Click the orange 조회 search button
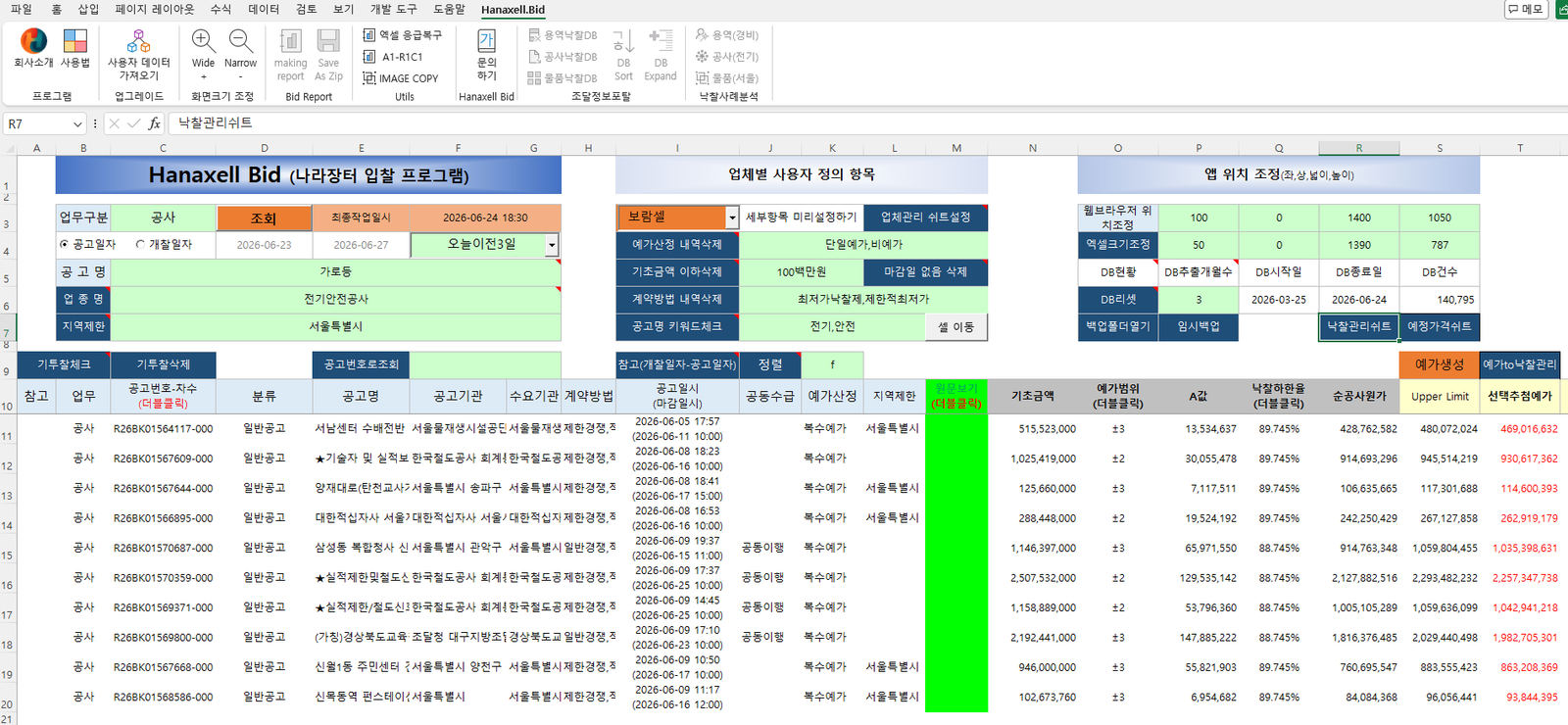 (264, 217)
